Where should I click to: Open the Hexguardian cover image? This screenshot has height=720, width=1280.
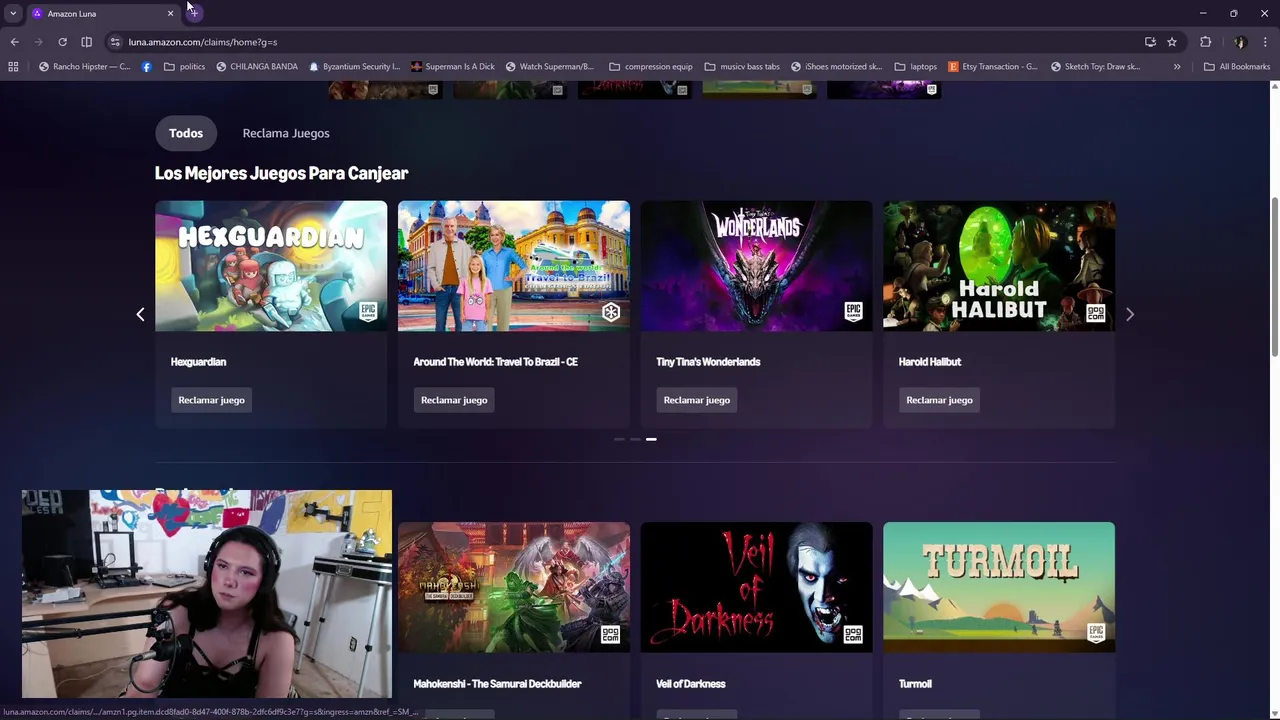(x=271, y=266)
